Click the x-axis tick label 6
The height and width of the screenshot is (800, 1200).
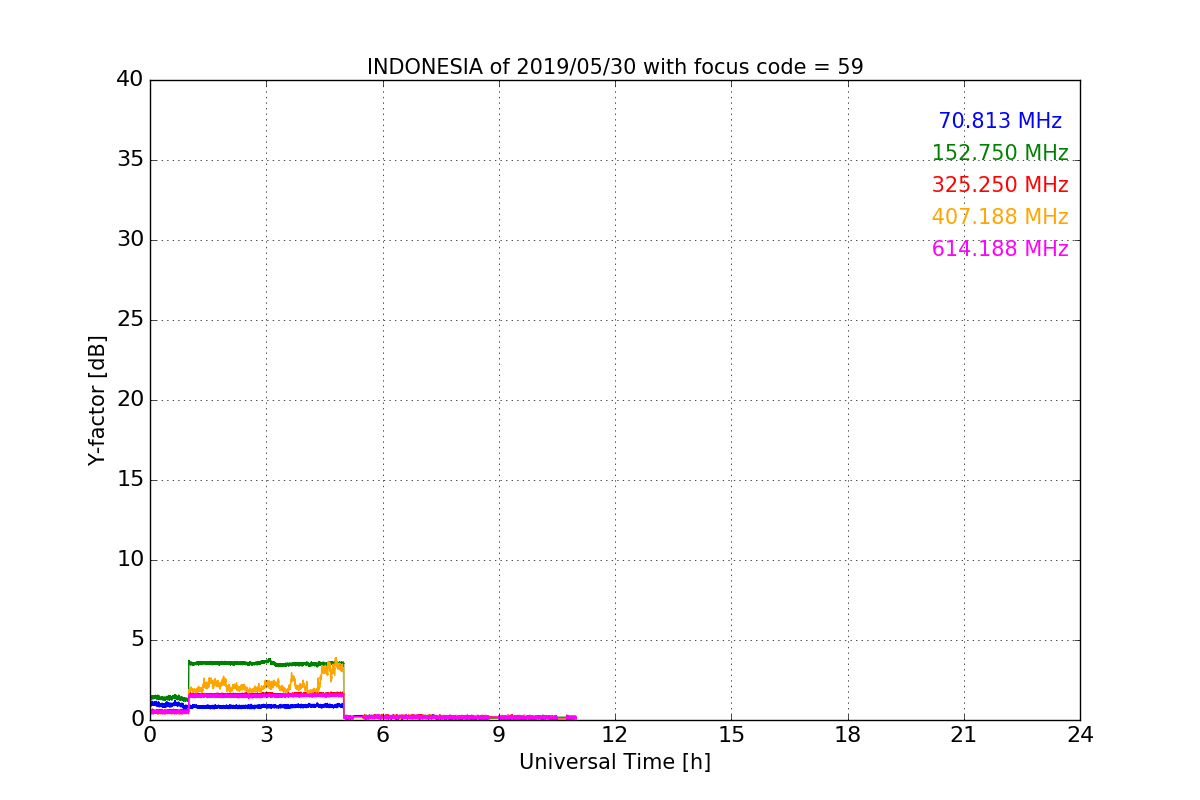point(382,735)
